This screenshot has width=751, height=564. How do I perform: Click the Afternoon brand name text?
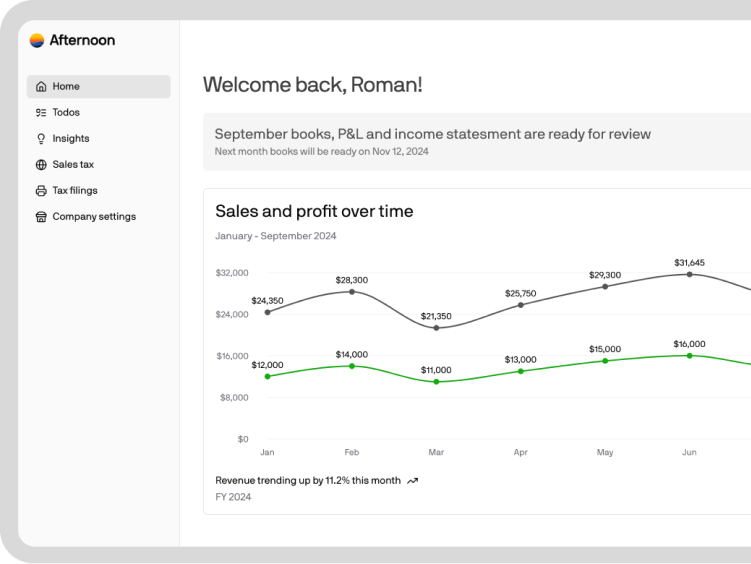82,40
